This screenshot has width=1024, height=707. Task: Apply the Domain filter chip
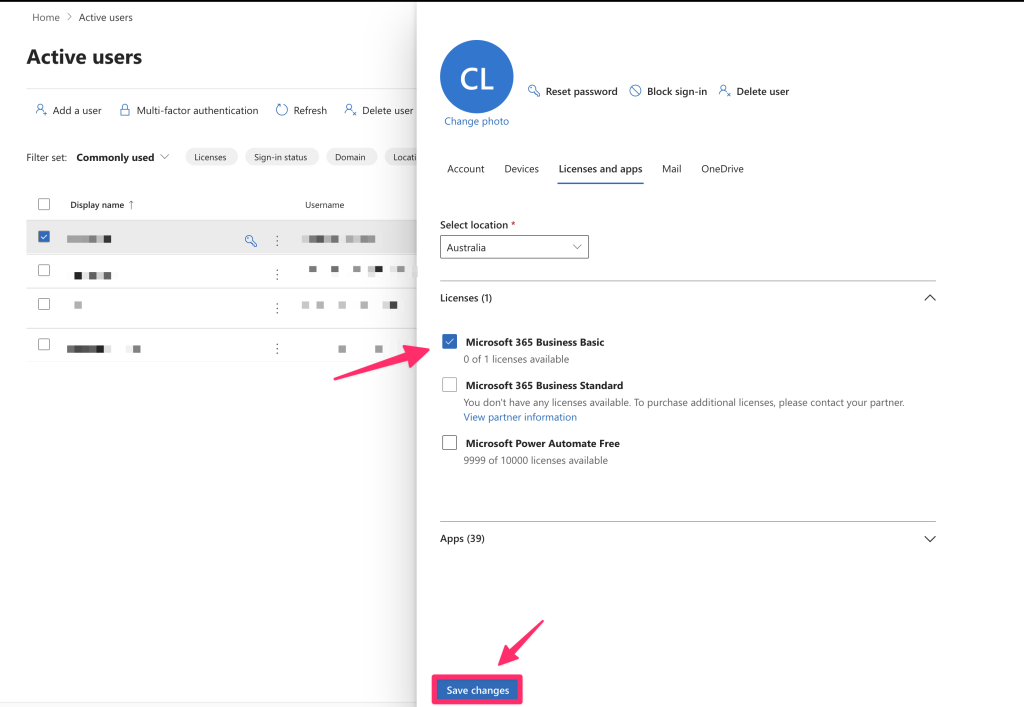coord(350,157)
